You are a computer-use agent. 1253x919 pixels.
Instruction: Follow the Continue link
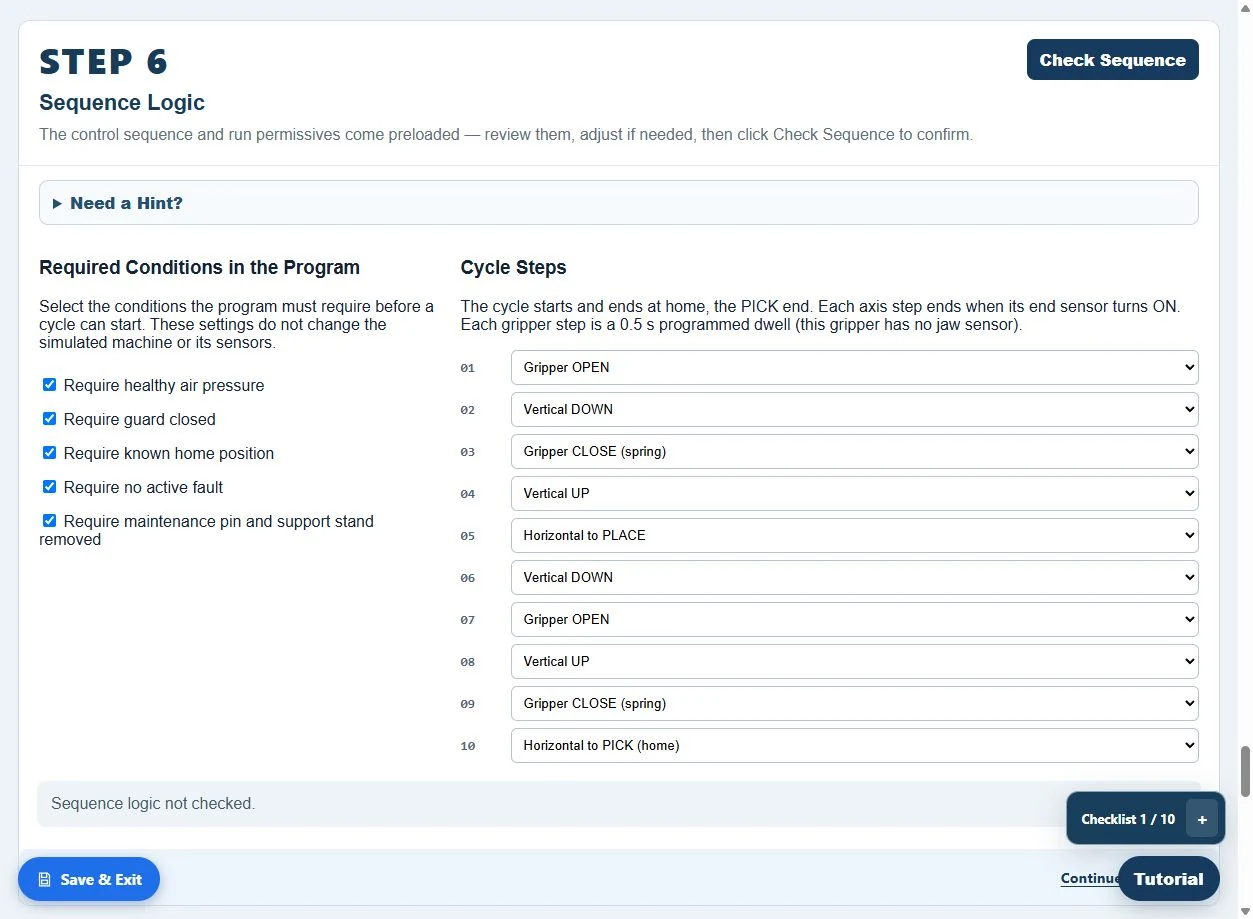pos(1089,878)
